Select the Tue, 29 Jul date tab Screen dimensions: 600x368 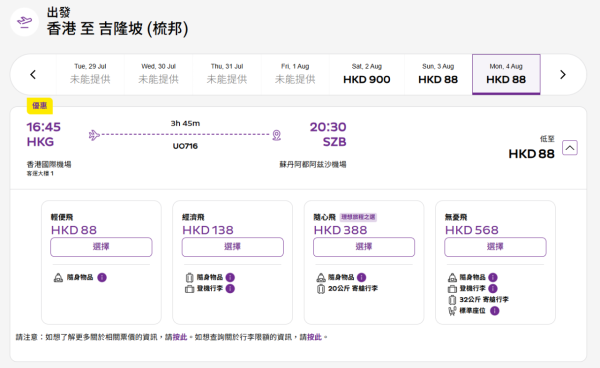click(x=90, y=74)
